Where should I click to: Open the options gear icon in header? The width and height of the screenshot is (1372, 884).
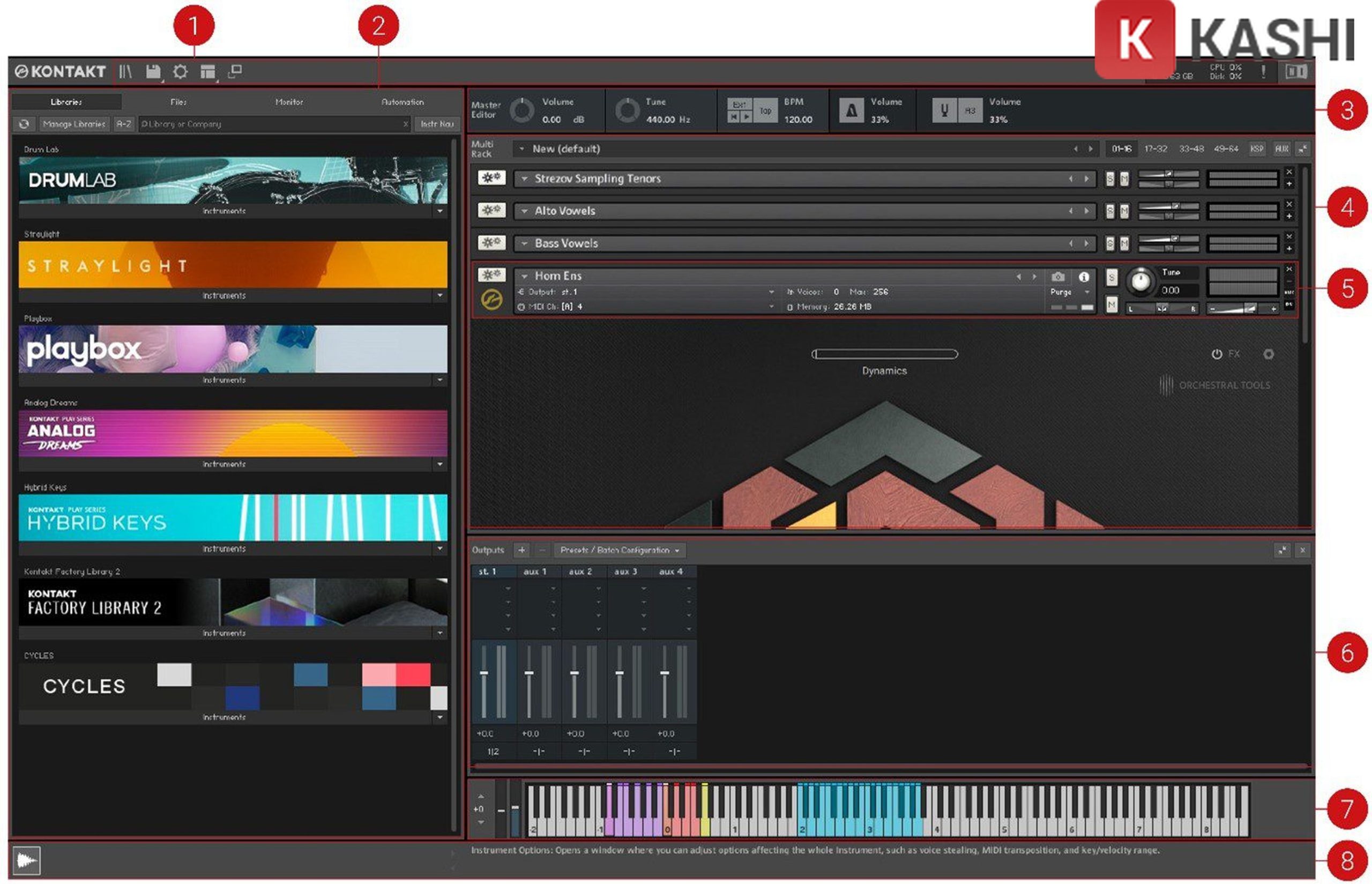coord(180,72)
